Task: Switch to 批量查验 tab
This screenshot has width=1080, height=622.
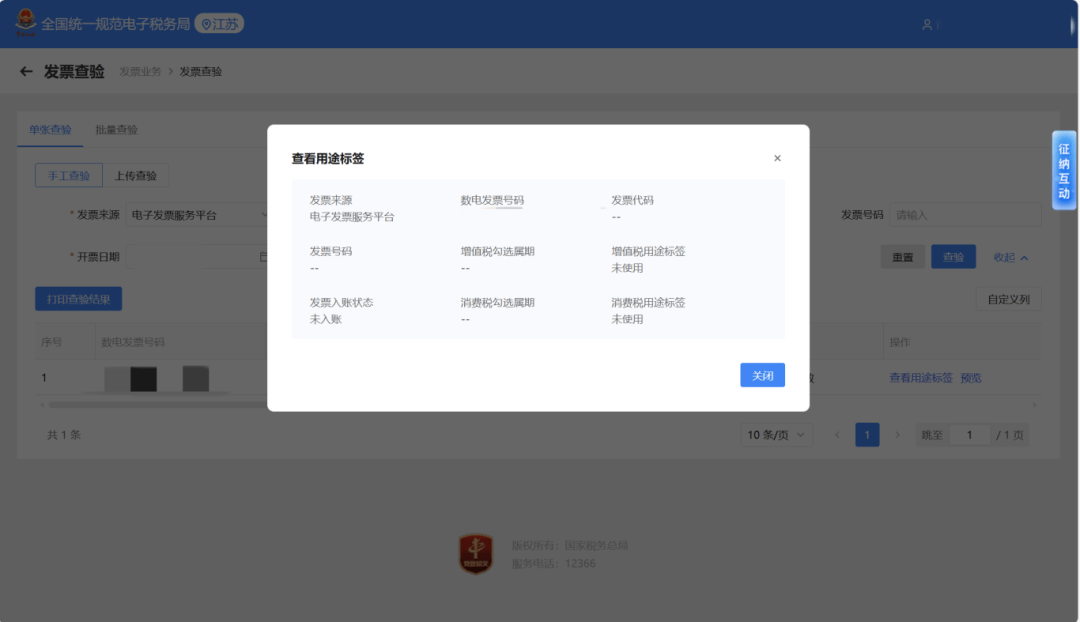Action: click(x=116, y=130)
